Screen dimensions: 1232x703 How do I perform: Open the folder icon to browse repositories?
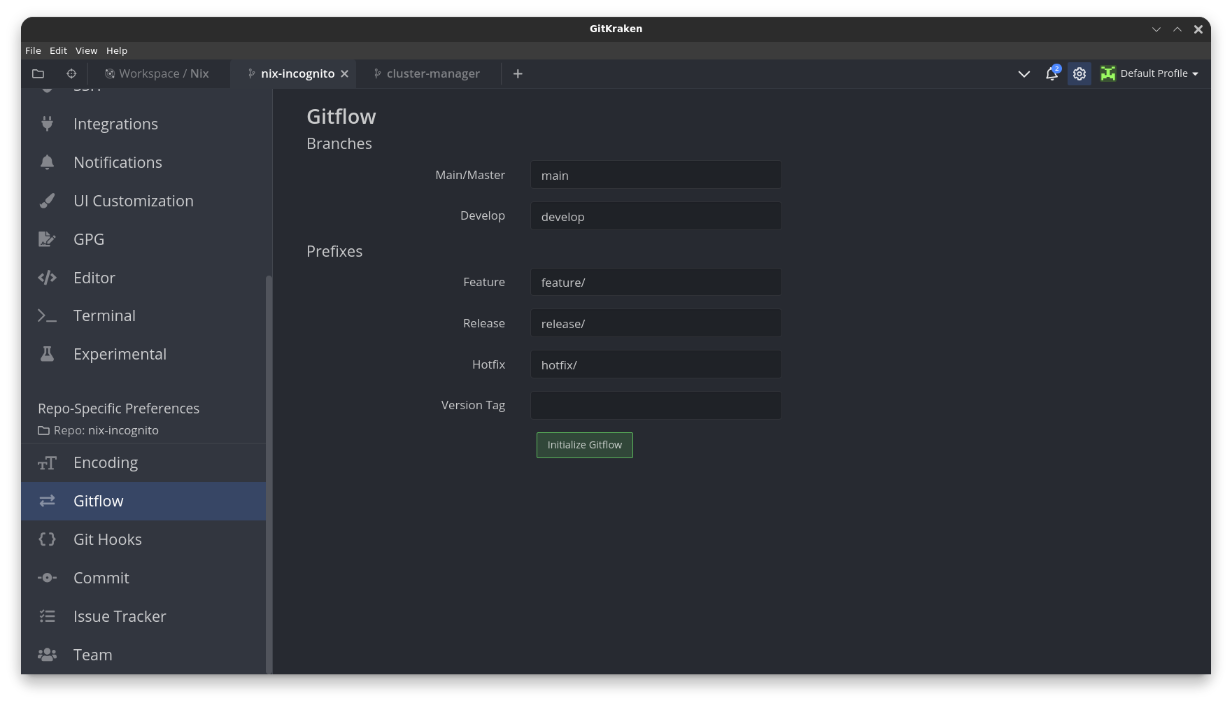point(38,73)
